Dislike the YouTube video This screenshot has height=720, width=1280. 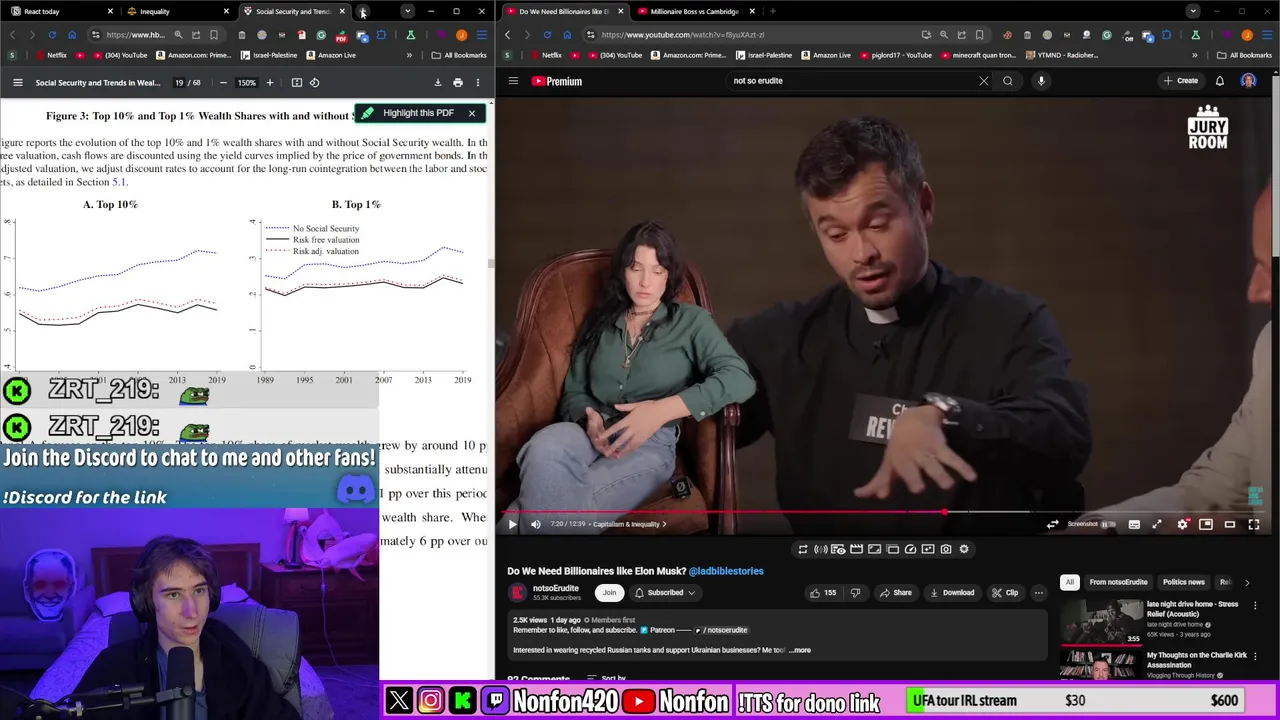pyautogui.click(x=855, y=592)
